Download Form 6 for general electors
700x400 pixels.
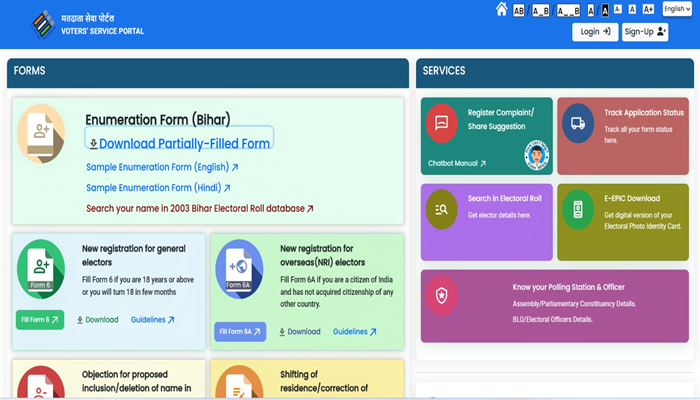[98, 320]
